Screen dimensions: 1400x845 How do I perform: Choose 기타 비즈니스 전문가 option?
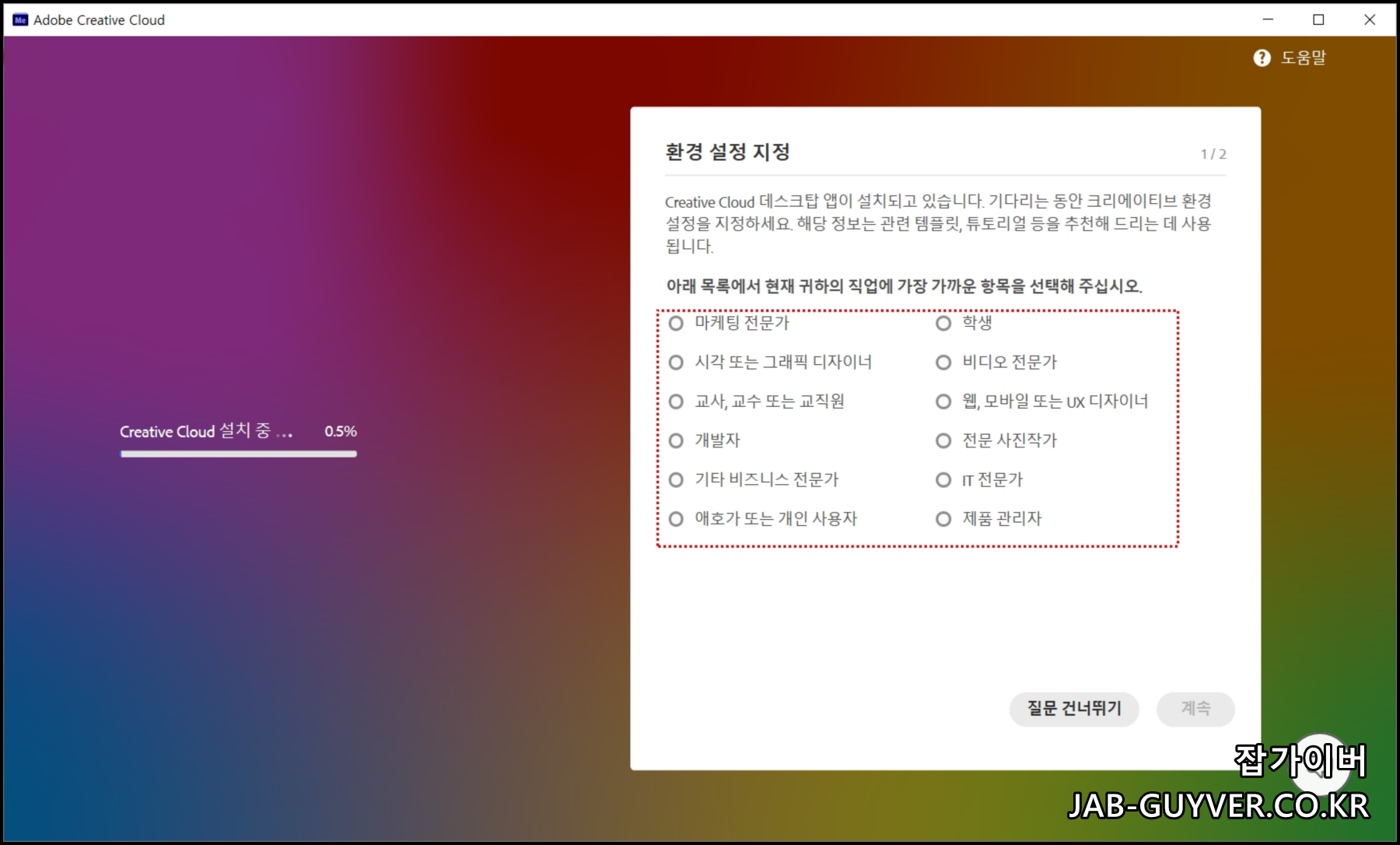[676, 480]
